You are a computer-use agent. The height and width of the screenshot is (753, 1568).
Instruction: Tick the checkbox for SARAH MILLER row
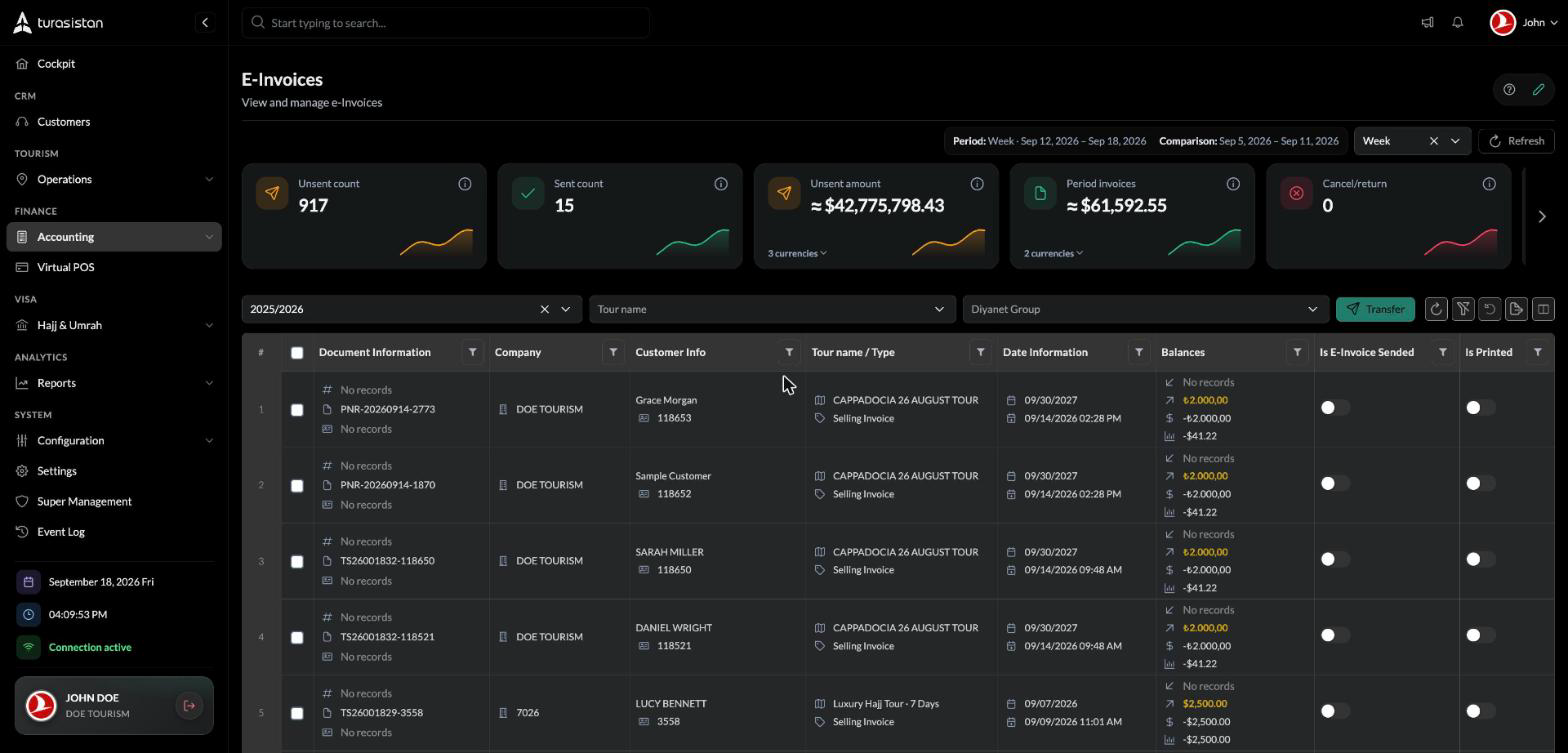pos(297,561)
